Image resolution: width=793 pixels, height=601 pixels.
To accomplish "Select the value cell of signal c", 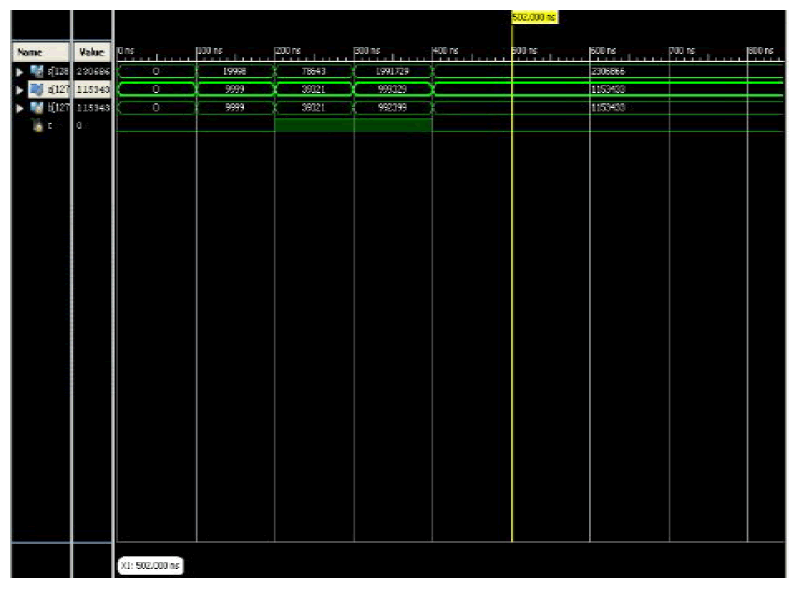I will (x=91, y=126).
